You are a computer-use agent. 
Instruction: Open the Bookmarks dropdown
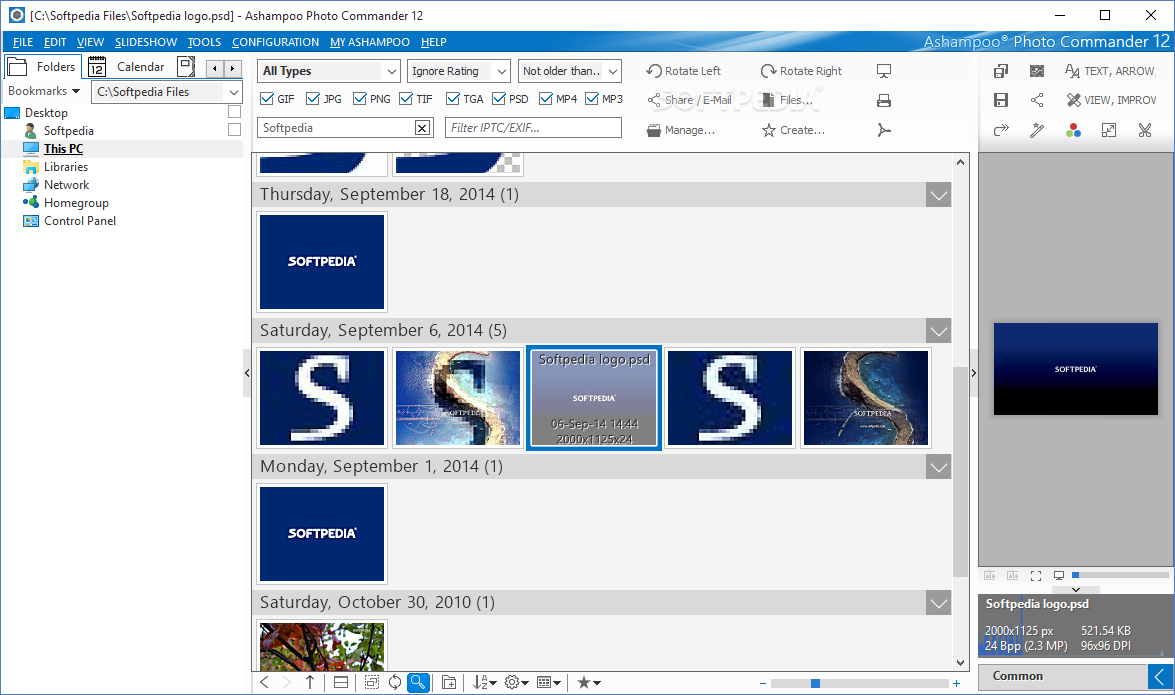tap(44, 91)
